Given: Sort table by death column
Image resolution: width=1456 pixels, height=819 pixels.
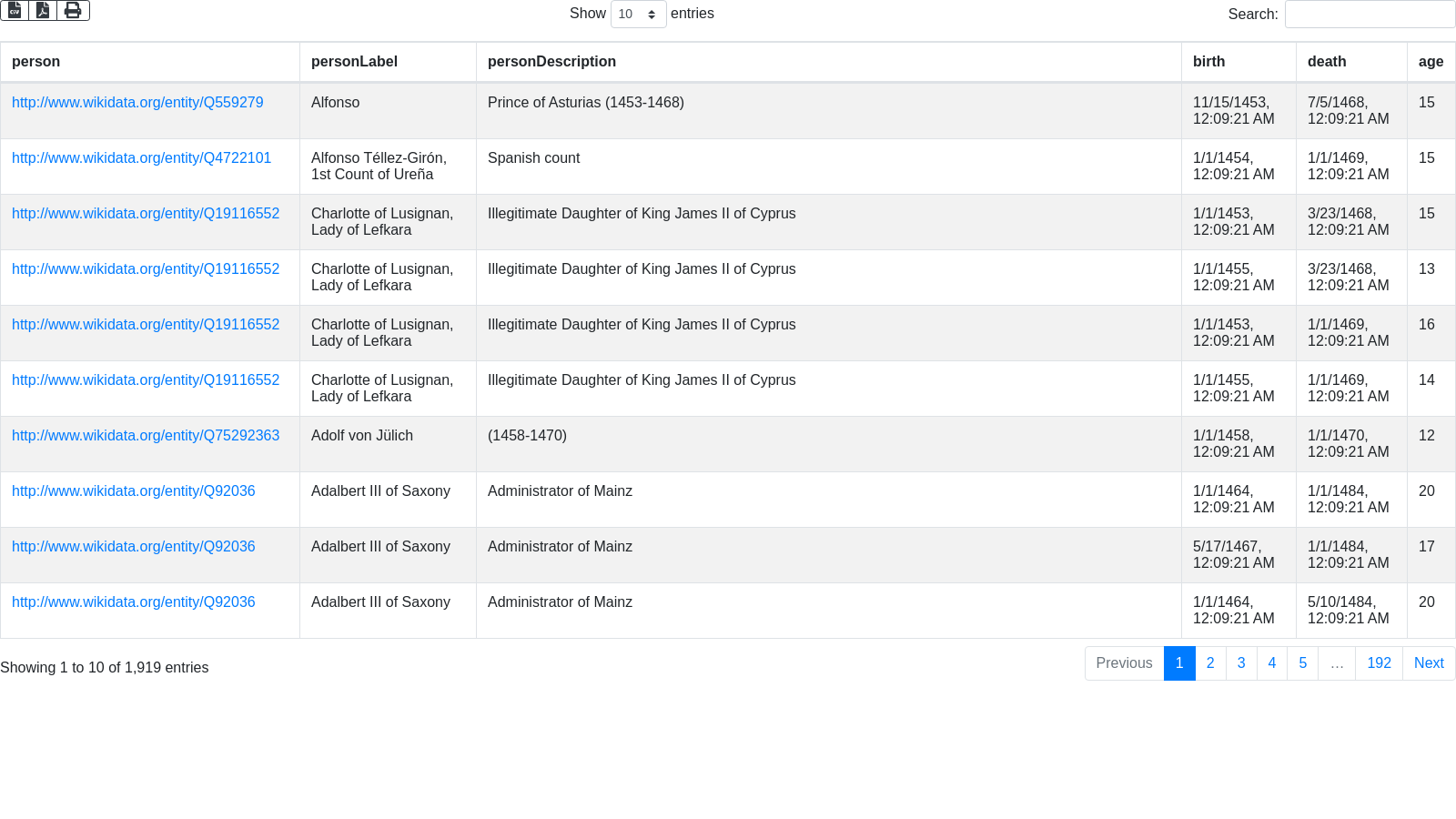Looking at the screenshot, I should click(x=1326, y=62).
